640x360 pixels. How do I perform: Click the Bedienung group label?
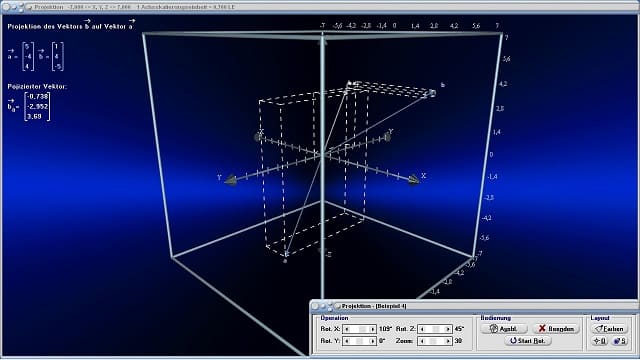(496, 318)
